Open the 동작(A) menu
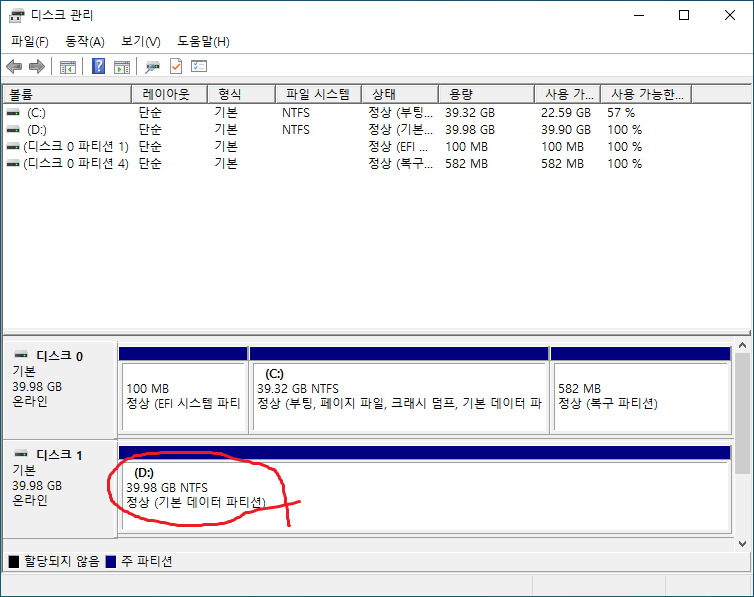Image resolution: width=754 pixels, height=597 pixels. [x=85, y=42]
